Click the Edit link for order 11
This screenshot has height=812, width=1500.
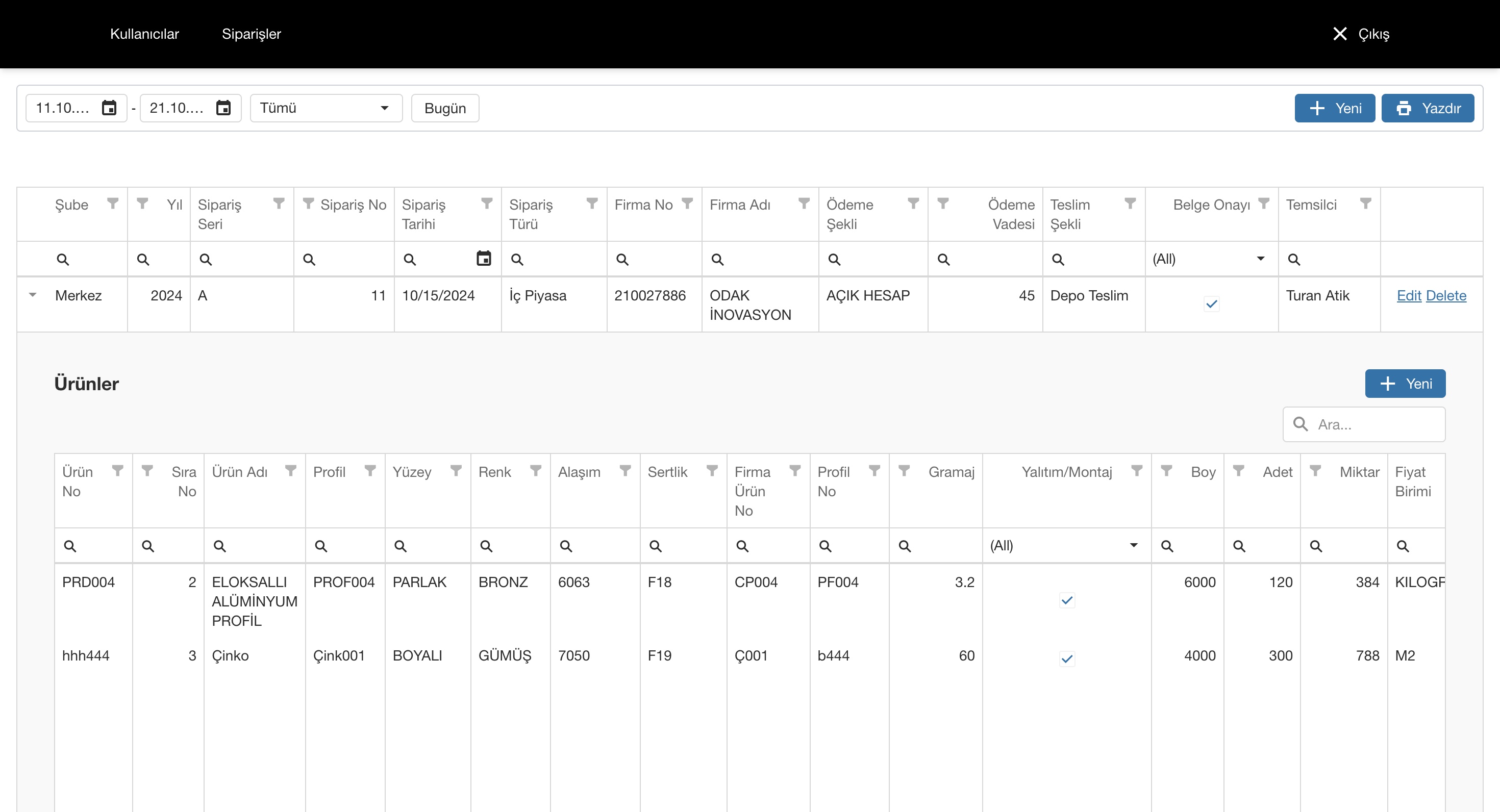coord(1409,296)
